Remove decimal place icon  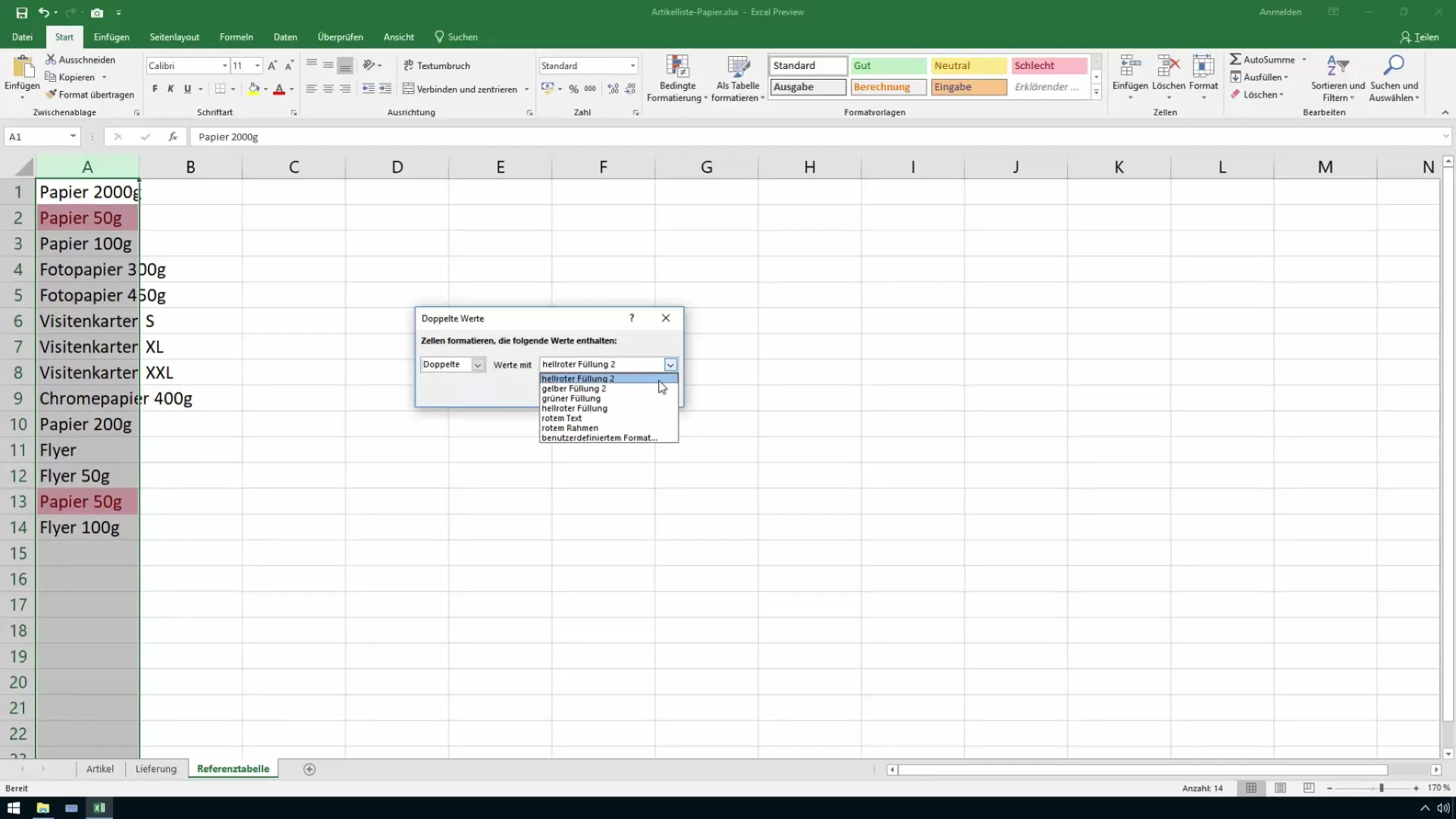630,89
